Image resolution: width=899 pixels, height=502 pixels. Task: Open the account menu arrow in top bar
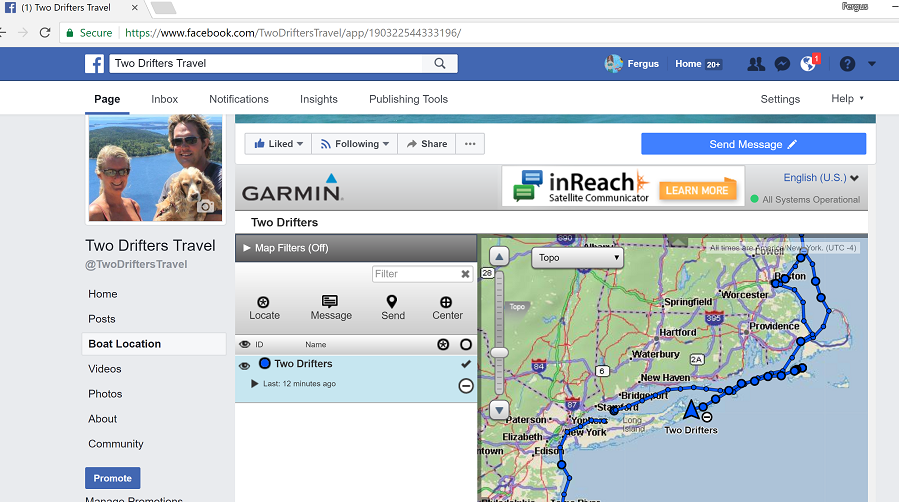pos(871,64)
